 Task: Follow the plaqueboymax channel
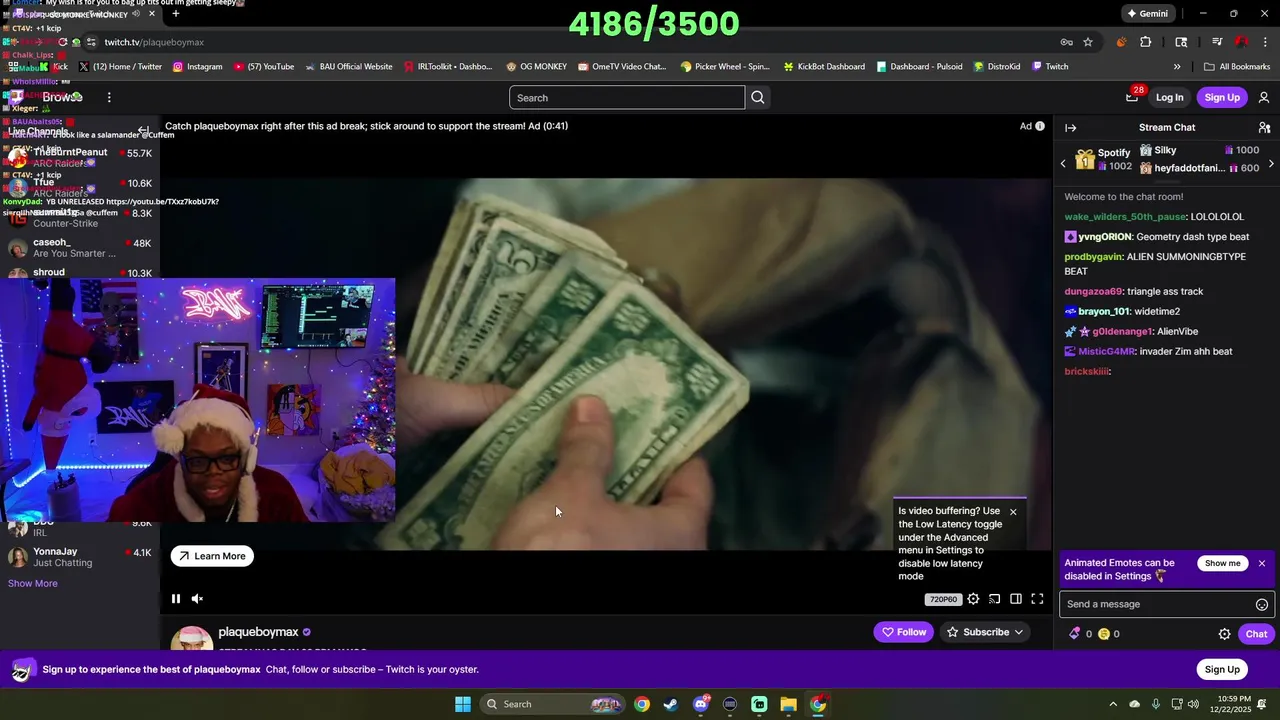coord(903,632)
